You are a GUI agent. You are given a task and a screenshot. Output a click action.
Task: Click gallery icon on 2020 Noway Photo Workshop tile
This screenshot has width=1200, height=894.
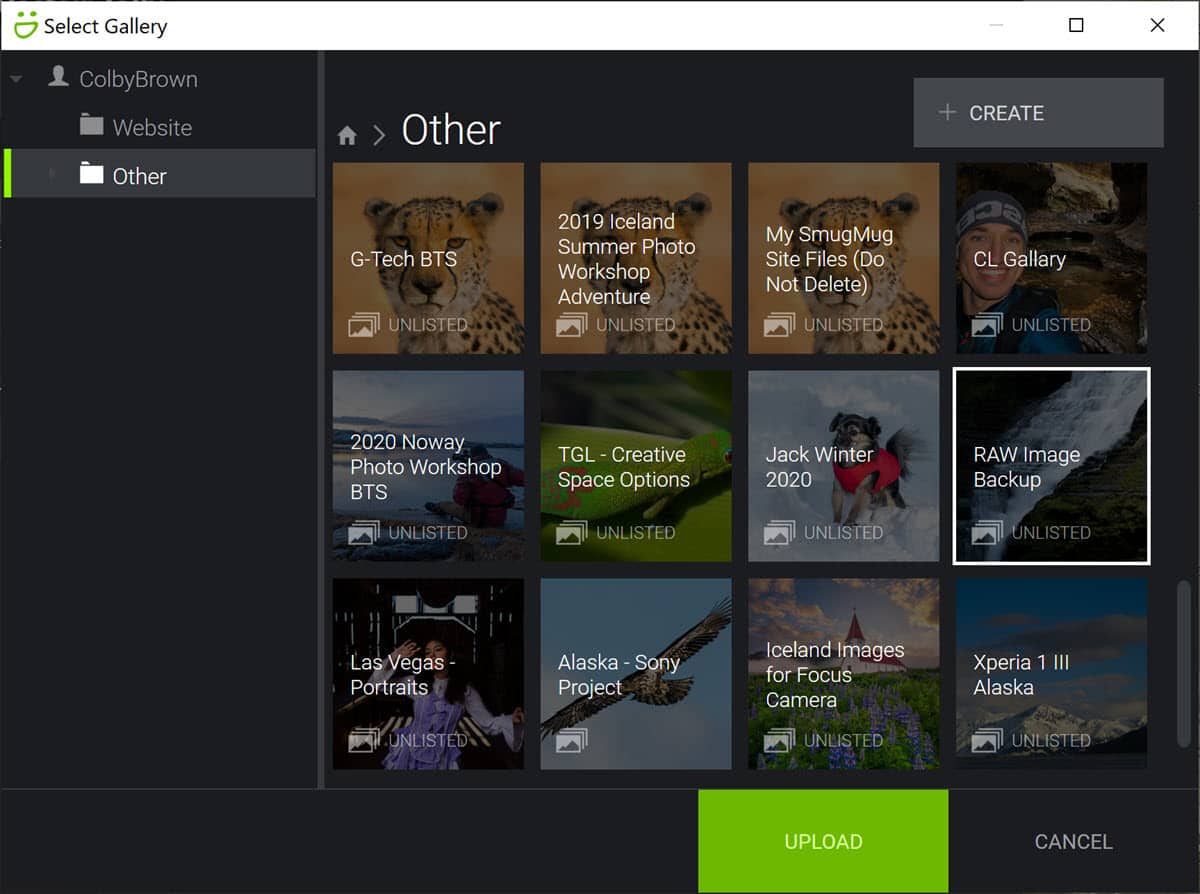click(x=364, y=533)
